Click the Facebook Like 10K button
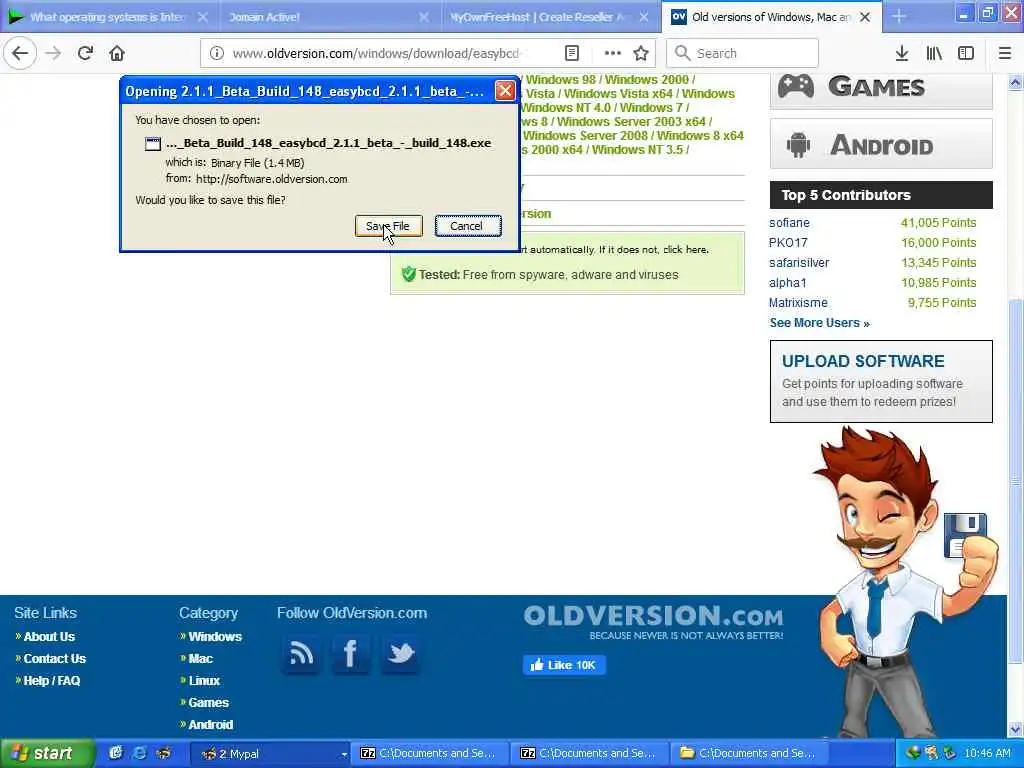Image resolution: width=1024 pixels, height=768 pixels. click(x=564, y=665)
